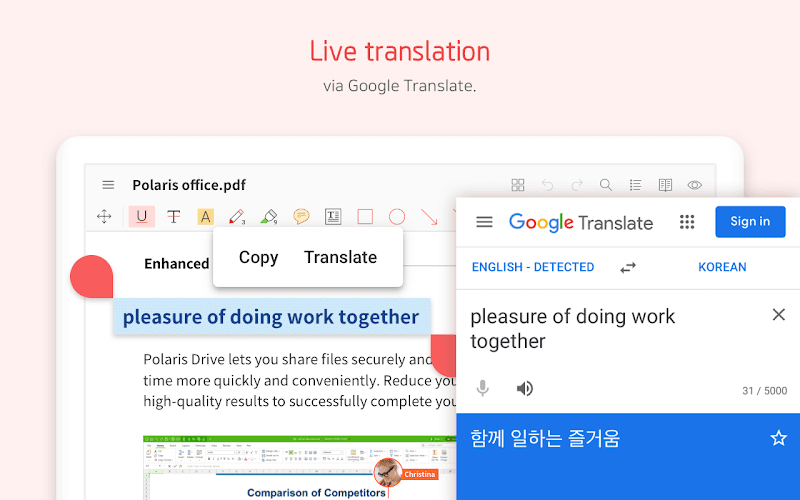This screenshot has height=500, width=800.
Task: Open the page thumbnails grid view
Action: click(x=518, y=185)
